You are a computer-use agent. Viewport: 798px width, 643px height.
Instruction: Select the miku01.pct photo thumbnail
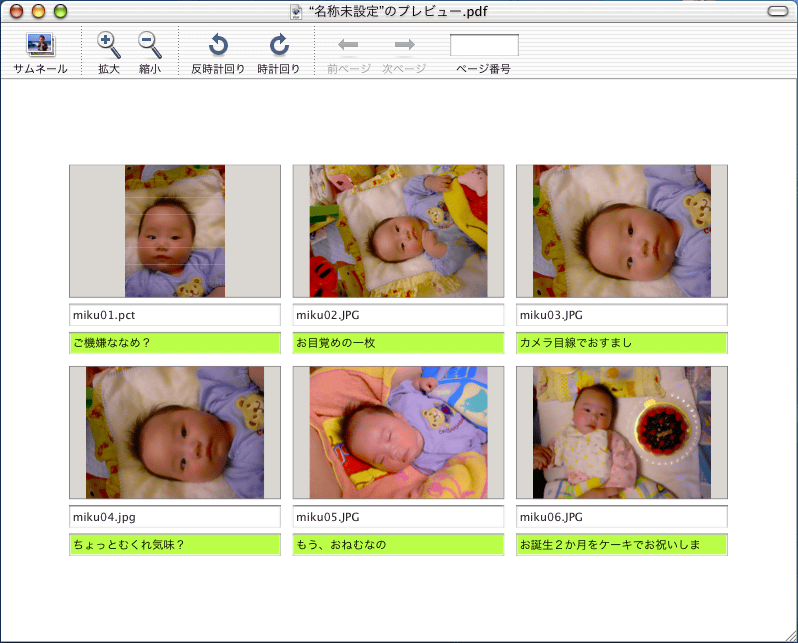[x=175, y=231]
